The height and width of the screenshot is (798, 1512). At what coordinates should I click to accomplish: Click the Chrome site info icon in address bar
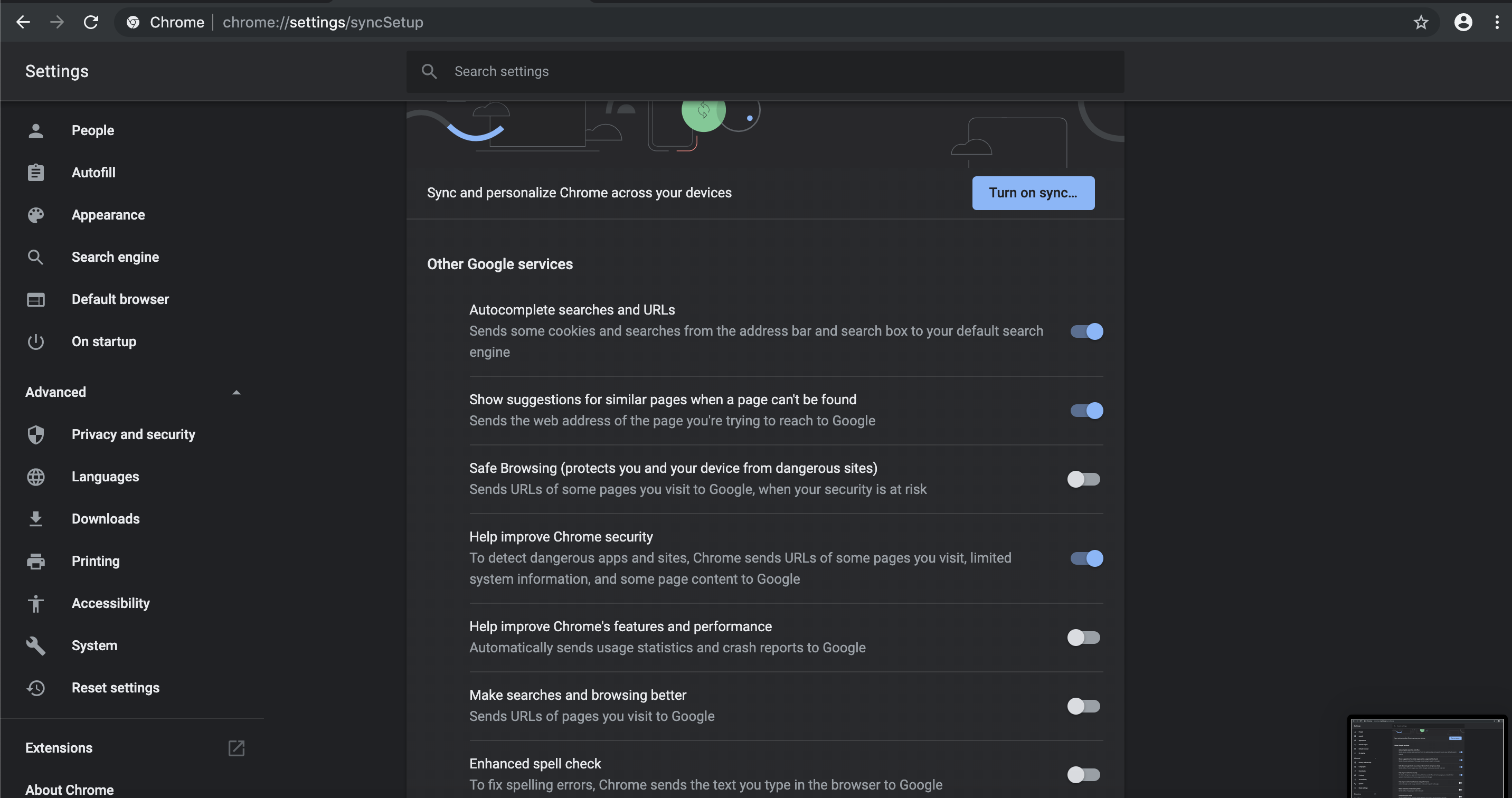pyautogui.click(x=133, y=22)
